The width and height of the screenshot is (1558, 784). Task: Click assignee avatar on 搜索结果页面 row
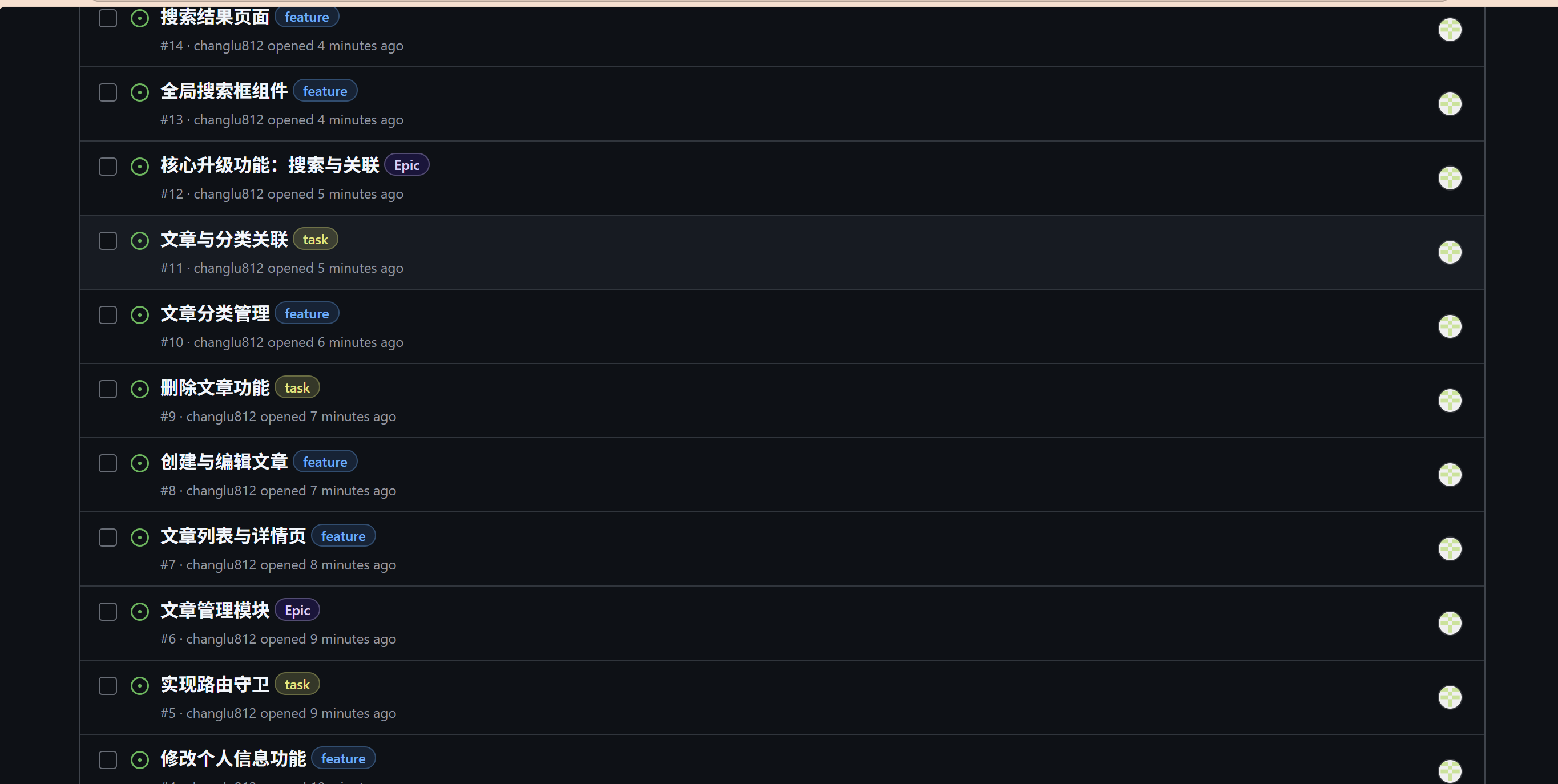click(x=1449, y=30)
